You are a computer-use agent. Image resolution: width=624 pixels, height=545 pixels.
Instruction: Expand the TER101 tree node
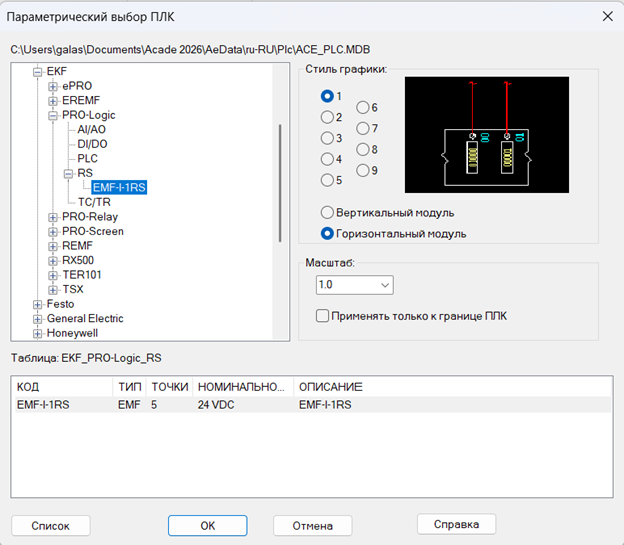(x=53, y=275)
